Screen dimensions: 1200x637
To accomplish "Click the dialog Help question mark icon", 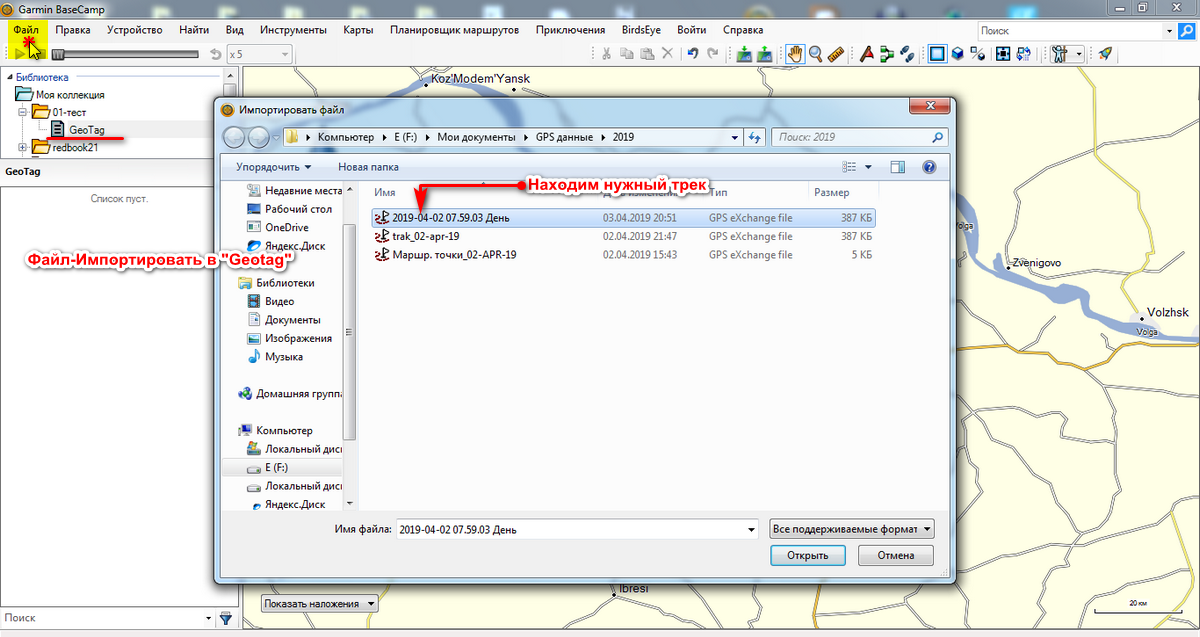I will click(928, 167).
